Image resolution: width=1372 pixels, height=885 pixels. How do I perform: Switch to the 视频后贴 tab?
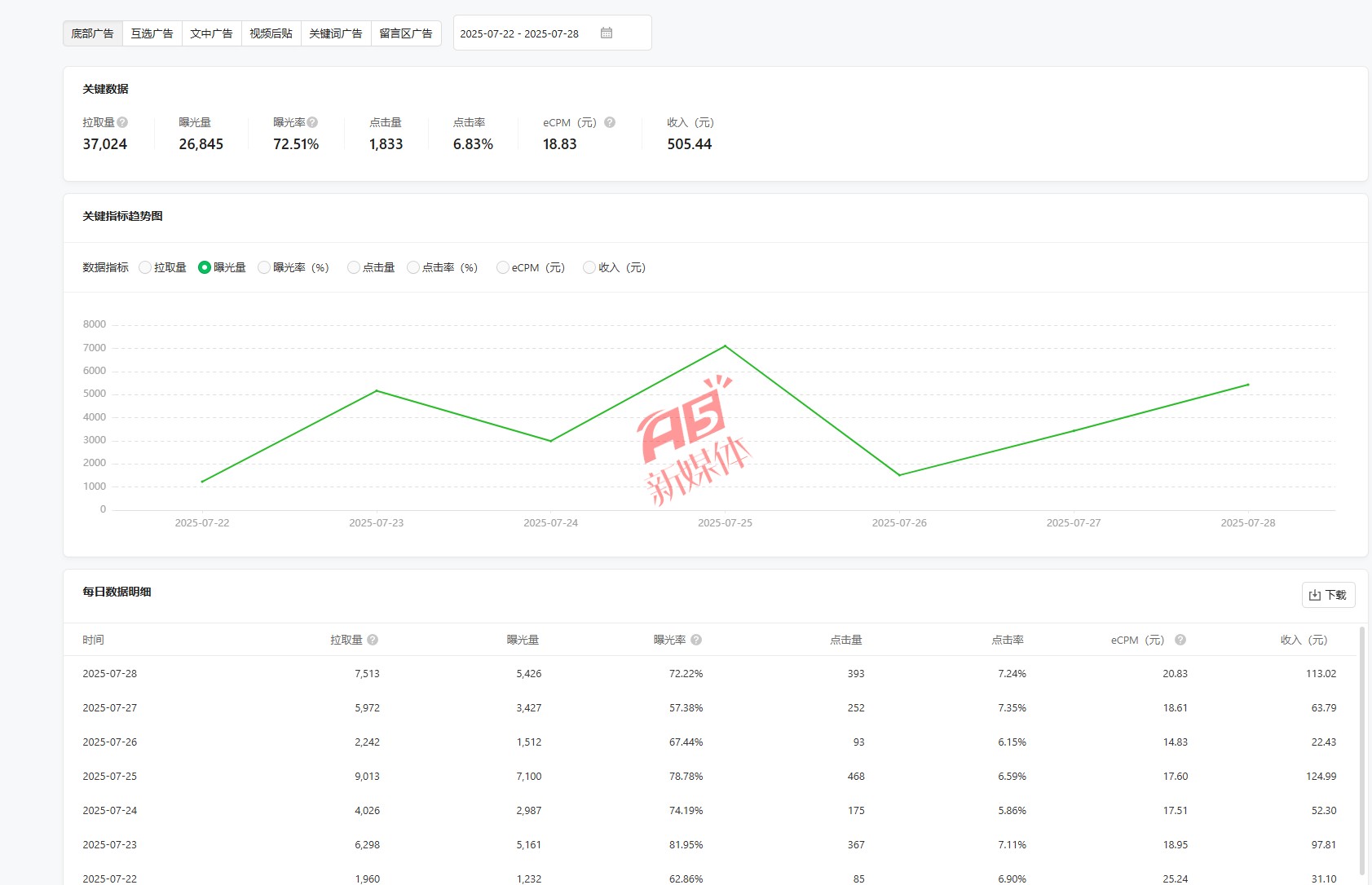pos(271,33)
